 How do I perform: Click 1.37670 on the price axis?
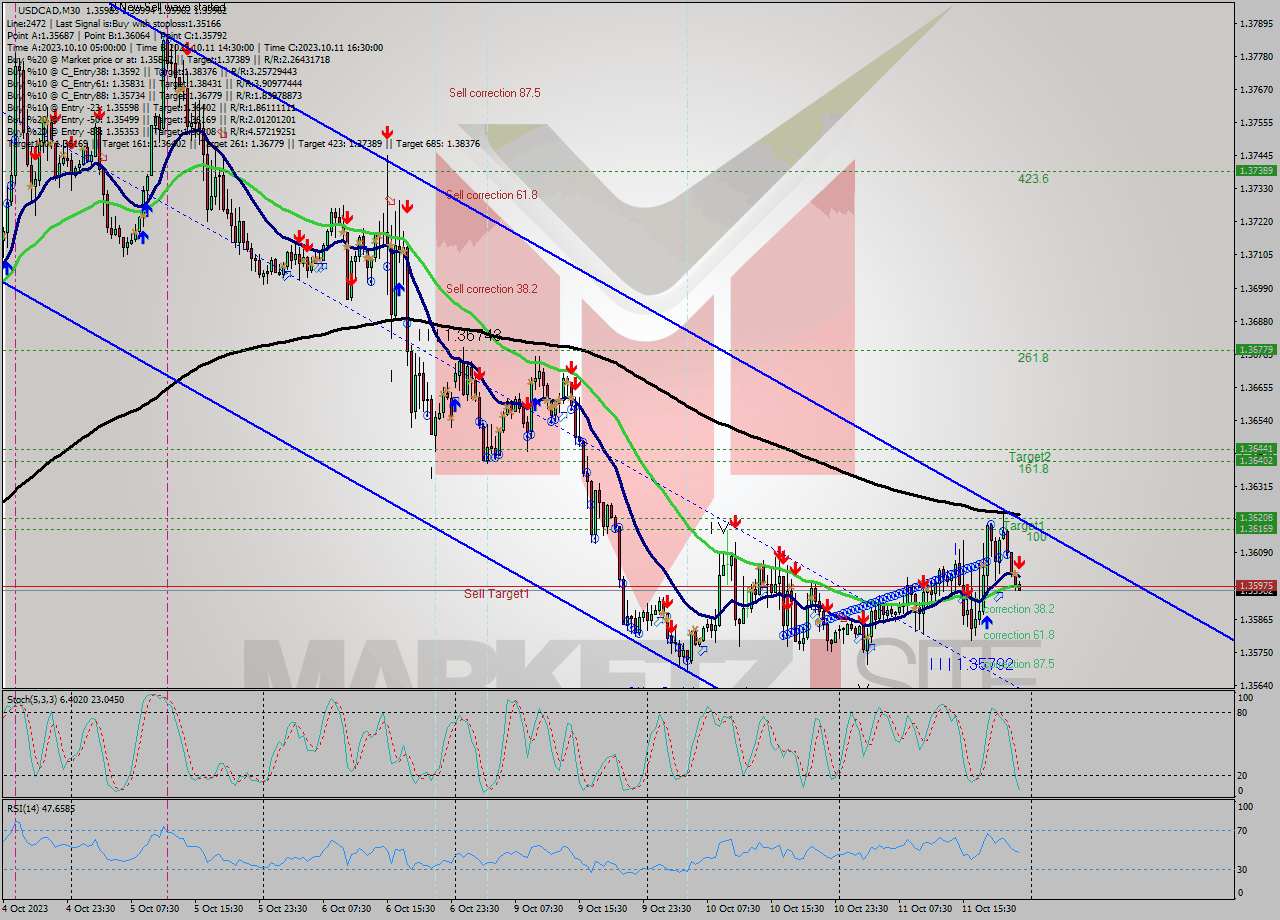[1256, 89]
